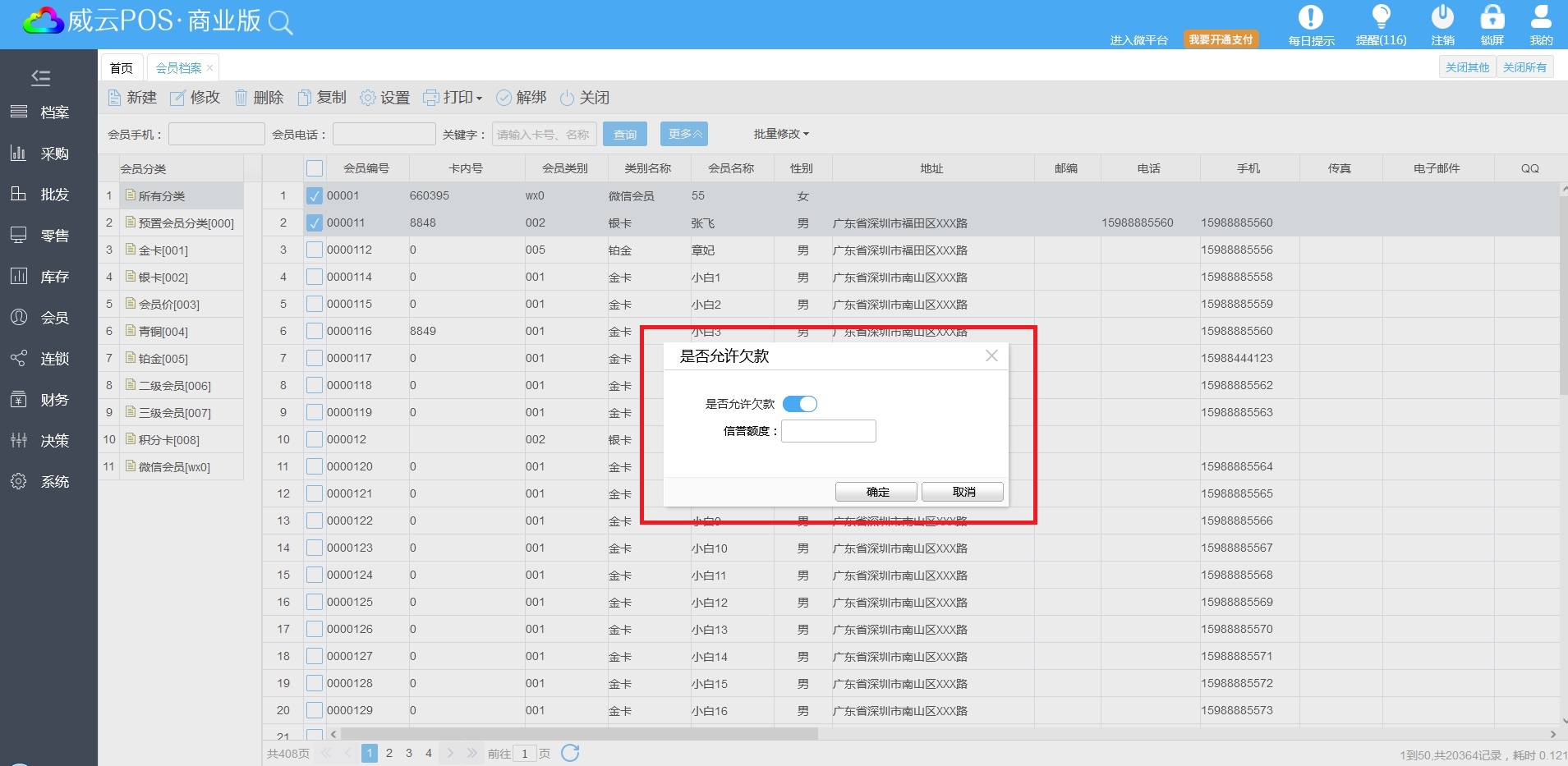The height and width of the screenshot is (766, 1568).
Task: Open the 每日提示 daily tips icon
Action: (1310, 17)
